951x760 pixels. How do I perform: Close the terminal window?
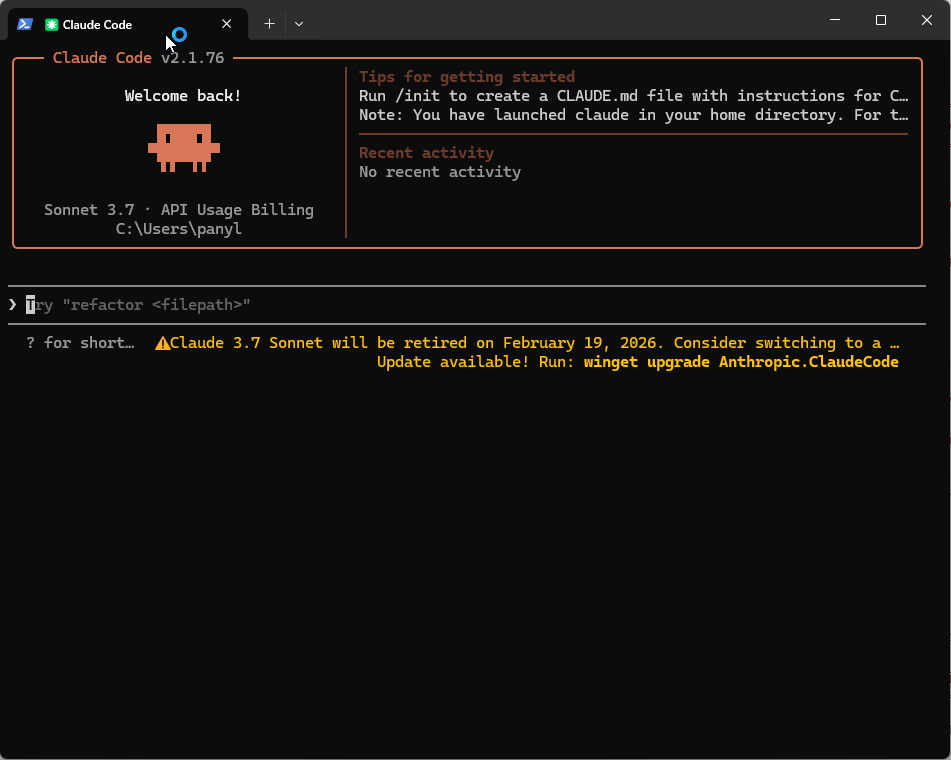[x=927, y=20]
